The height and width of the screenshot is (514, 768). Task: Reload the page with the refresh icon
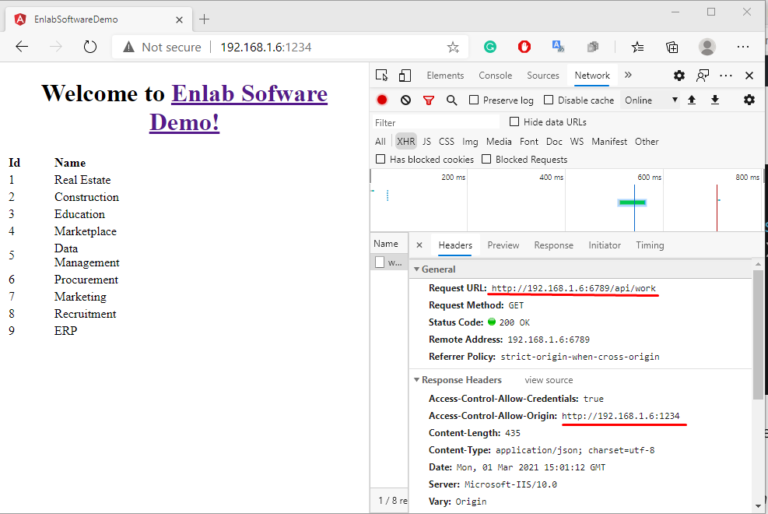click(90, 47)
